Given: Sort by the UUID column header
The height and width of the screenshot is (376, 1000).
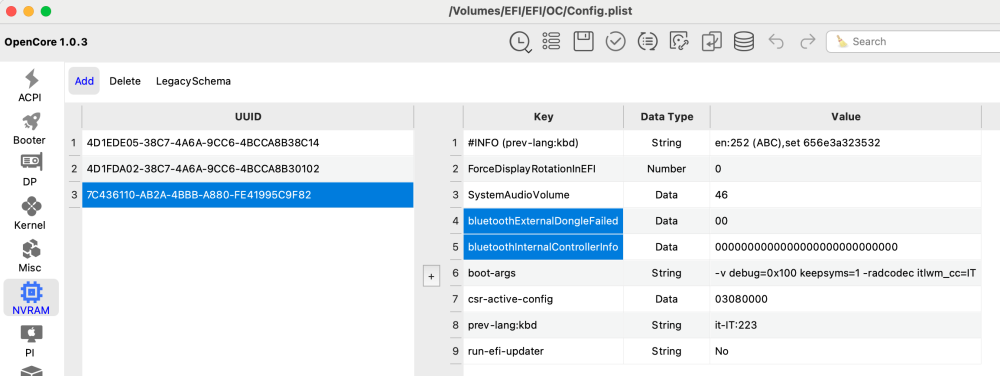Looking at the screenshot, I should tap(248, 117).
